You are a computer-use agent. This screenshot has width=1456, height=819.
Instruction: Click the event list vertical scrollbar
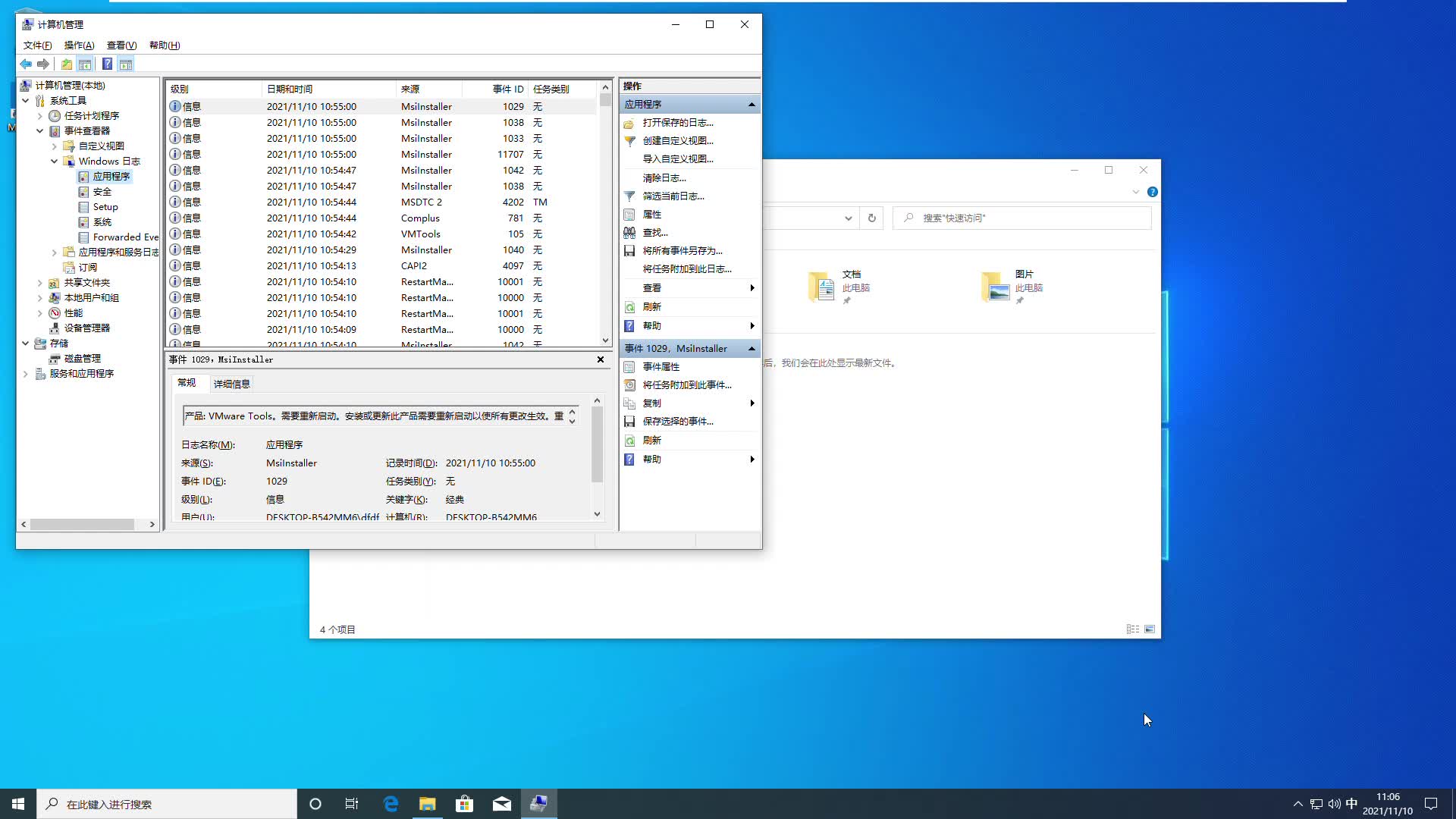pyautogui.click(x=605, y=214)
